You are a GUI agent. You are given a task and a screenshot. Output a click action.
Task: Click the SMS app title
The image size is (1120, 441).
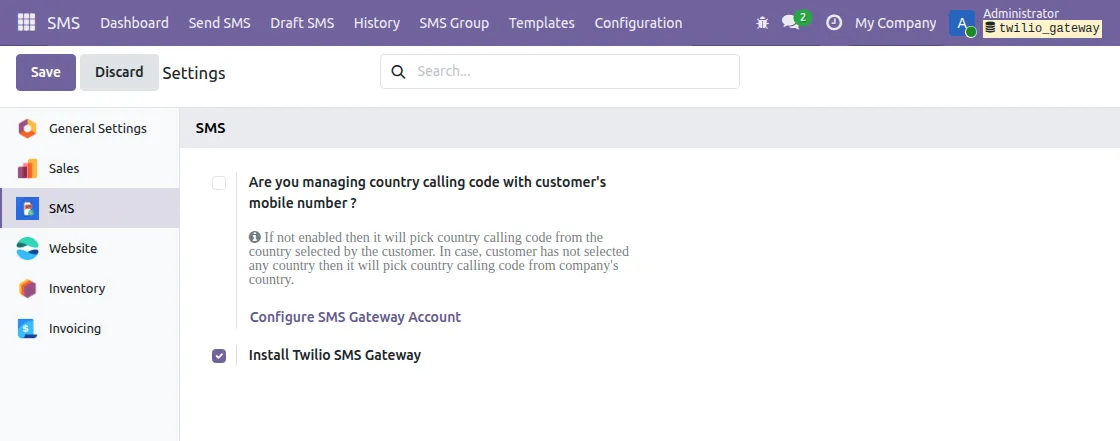coord(64,23)
